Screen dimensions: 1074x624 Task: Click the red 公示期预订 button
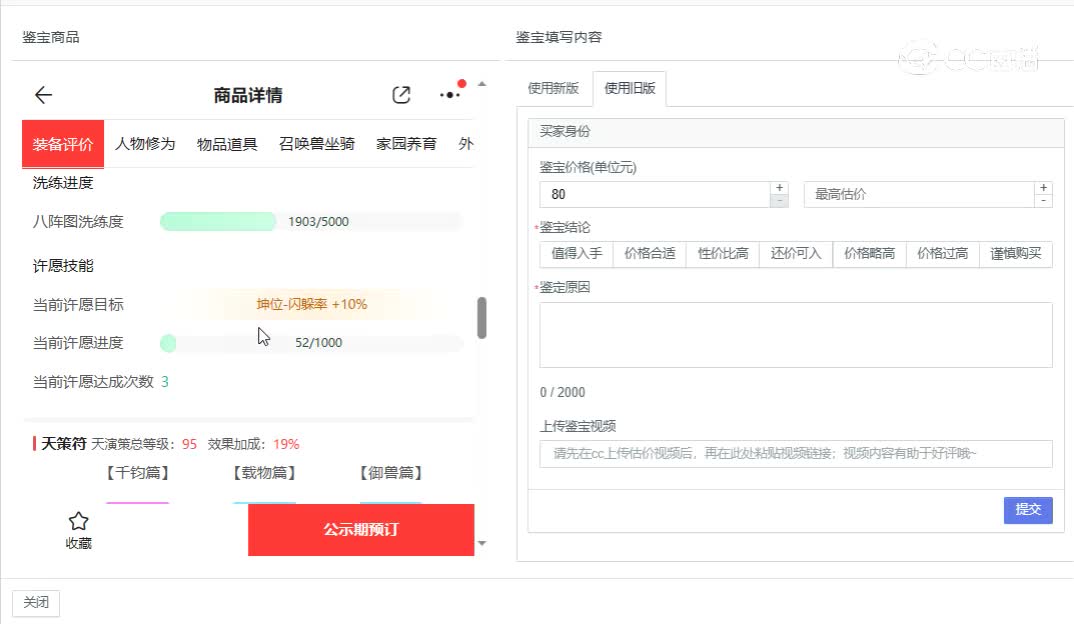click(x=360, y=529)
